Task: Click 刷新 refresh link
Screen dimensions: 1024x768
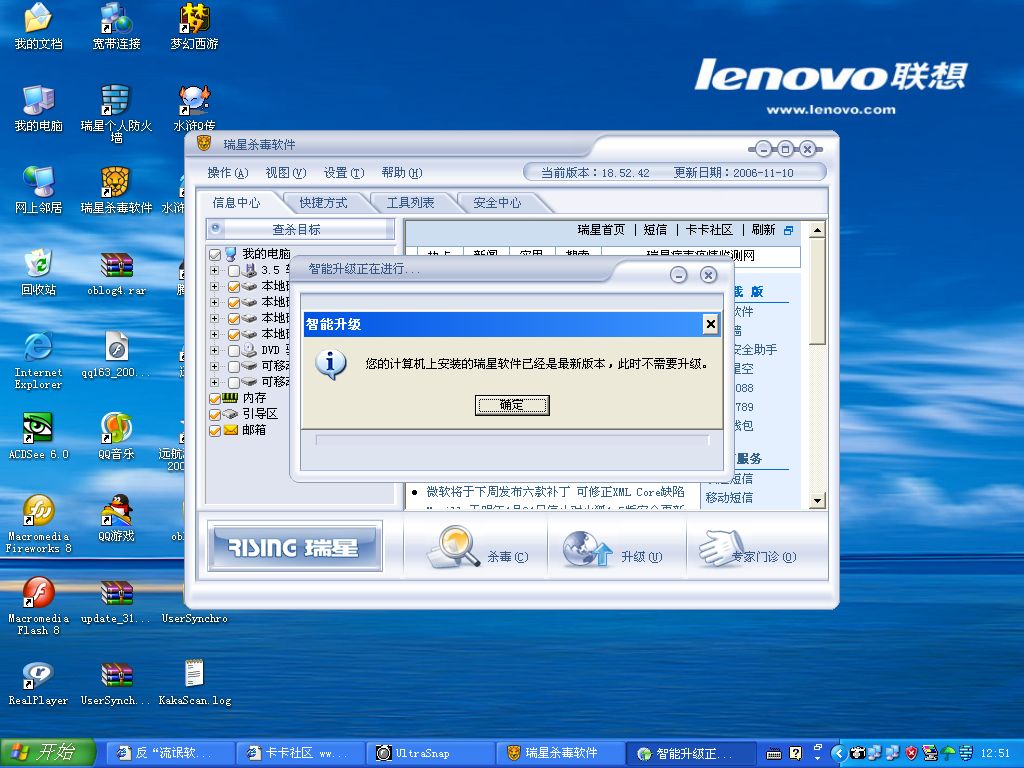Action: pos(763,230)
